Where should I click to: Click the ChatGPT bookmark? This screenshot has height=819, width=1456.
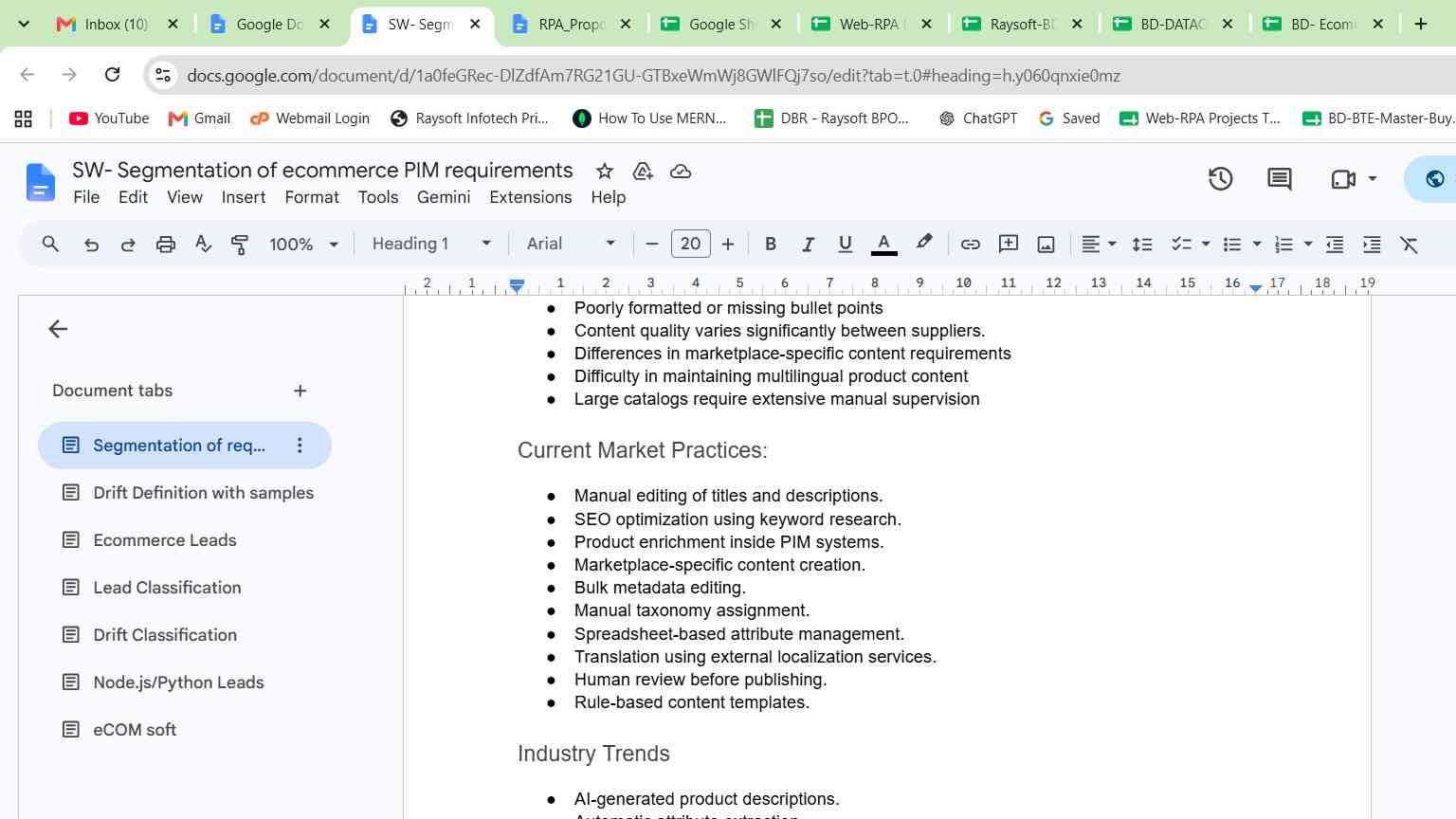click(977, 118)
